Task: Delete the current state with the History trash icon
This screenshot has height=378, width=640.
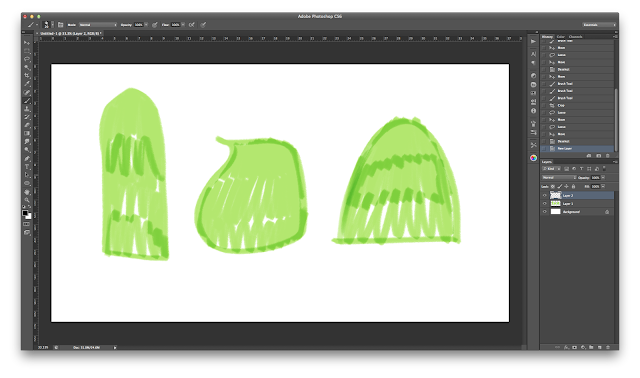Action: [608, 156]
